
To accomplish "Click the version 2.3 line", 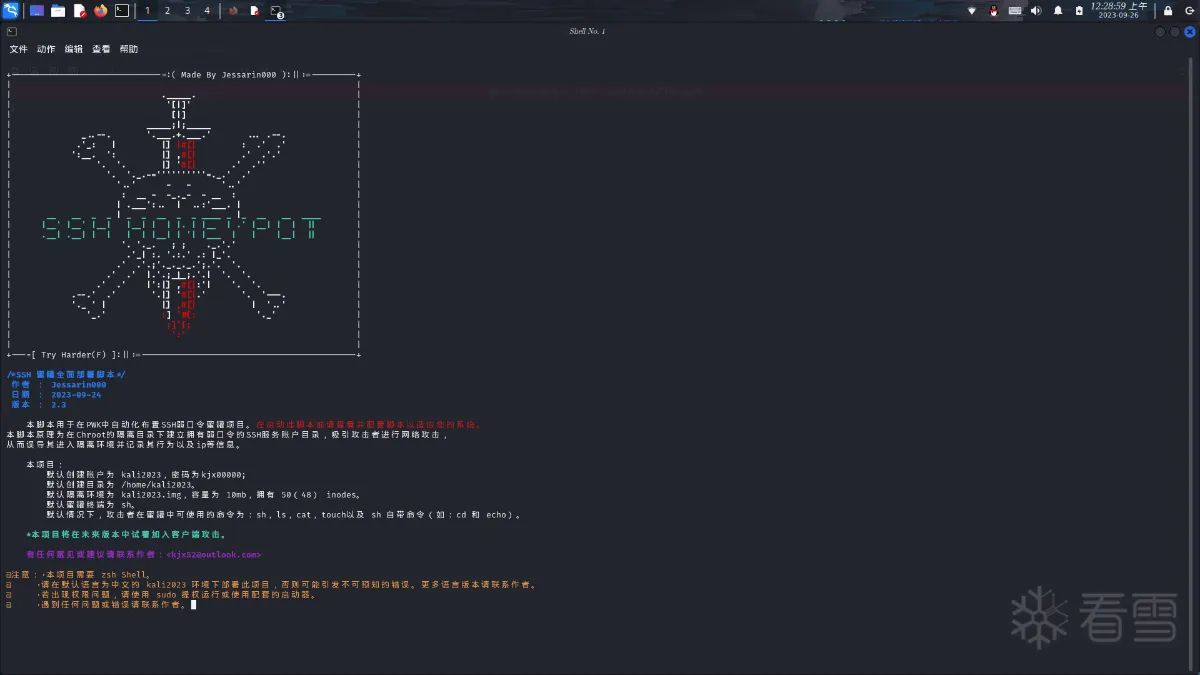I will click(38, 404).
